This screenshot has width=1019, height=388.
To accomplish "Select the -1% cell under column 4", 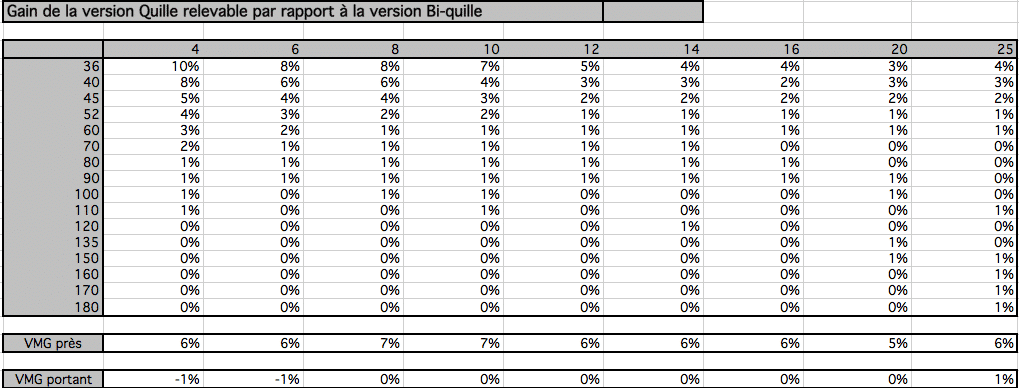I will pyautogui.click(x=153, y=379).
